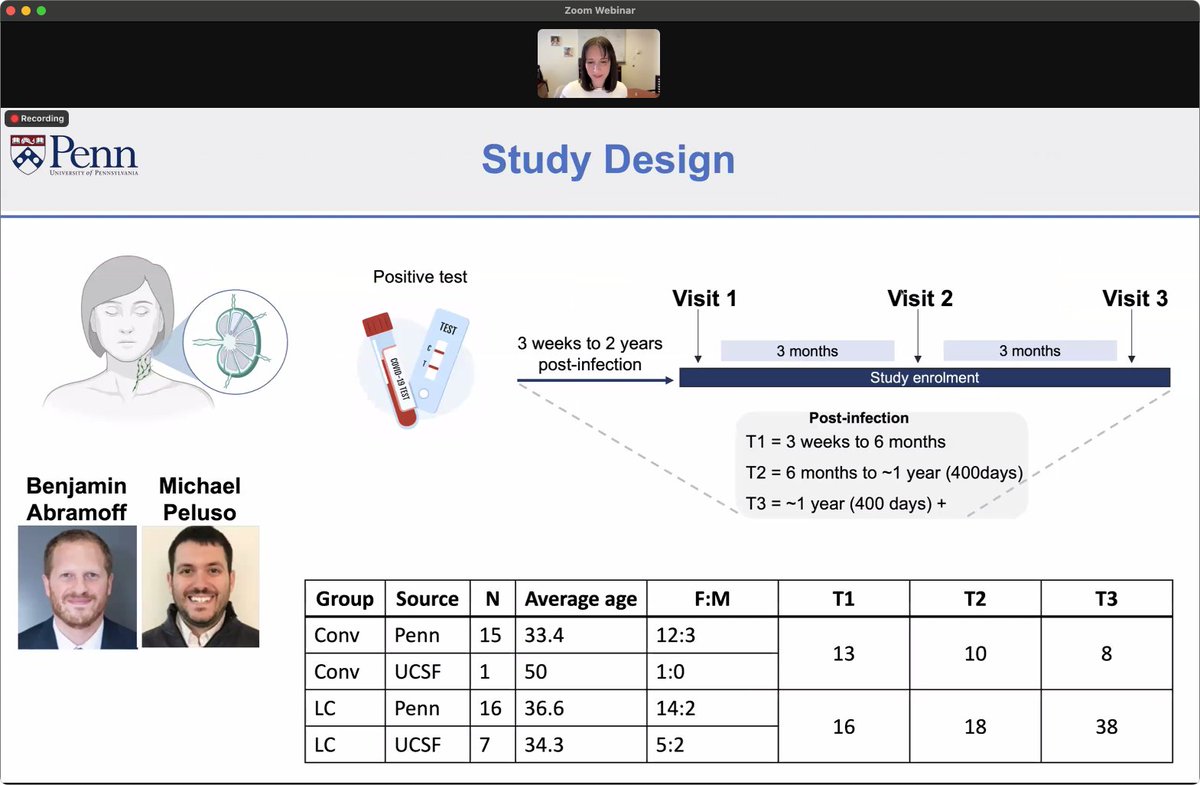Click the LC T3 value 38

[x=1106, y=726]
